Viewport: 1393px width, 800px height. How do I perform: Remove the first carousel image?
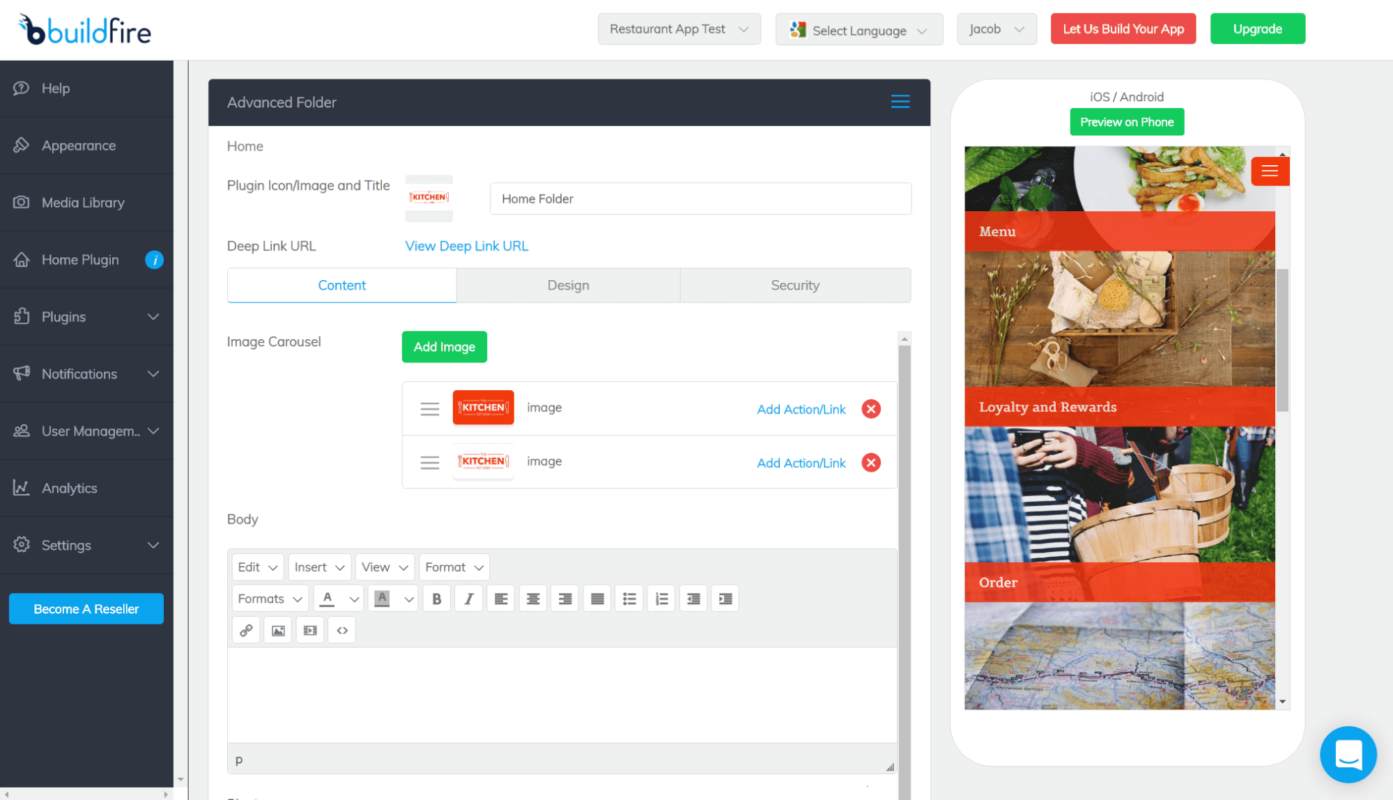coord(871,409)
